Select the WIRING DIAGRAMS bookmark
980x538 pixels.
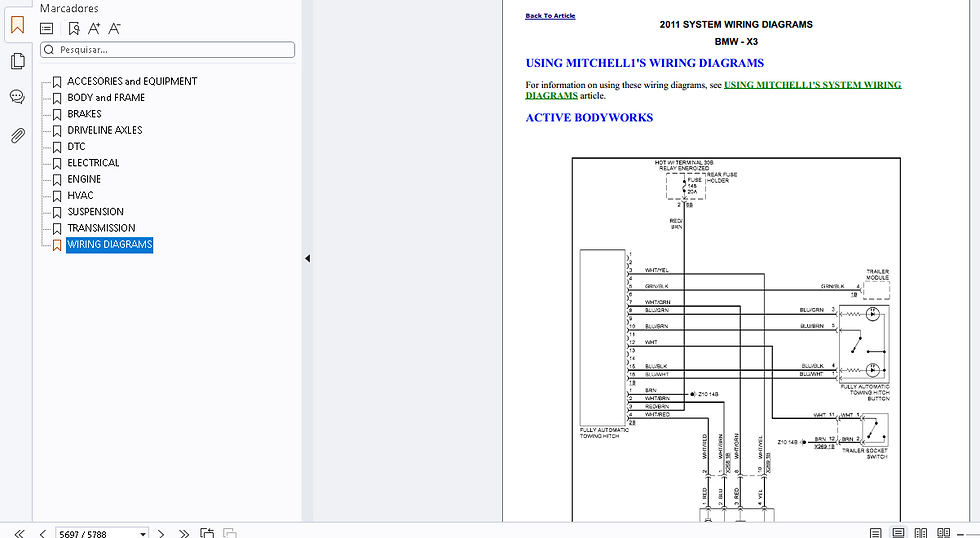109,244
